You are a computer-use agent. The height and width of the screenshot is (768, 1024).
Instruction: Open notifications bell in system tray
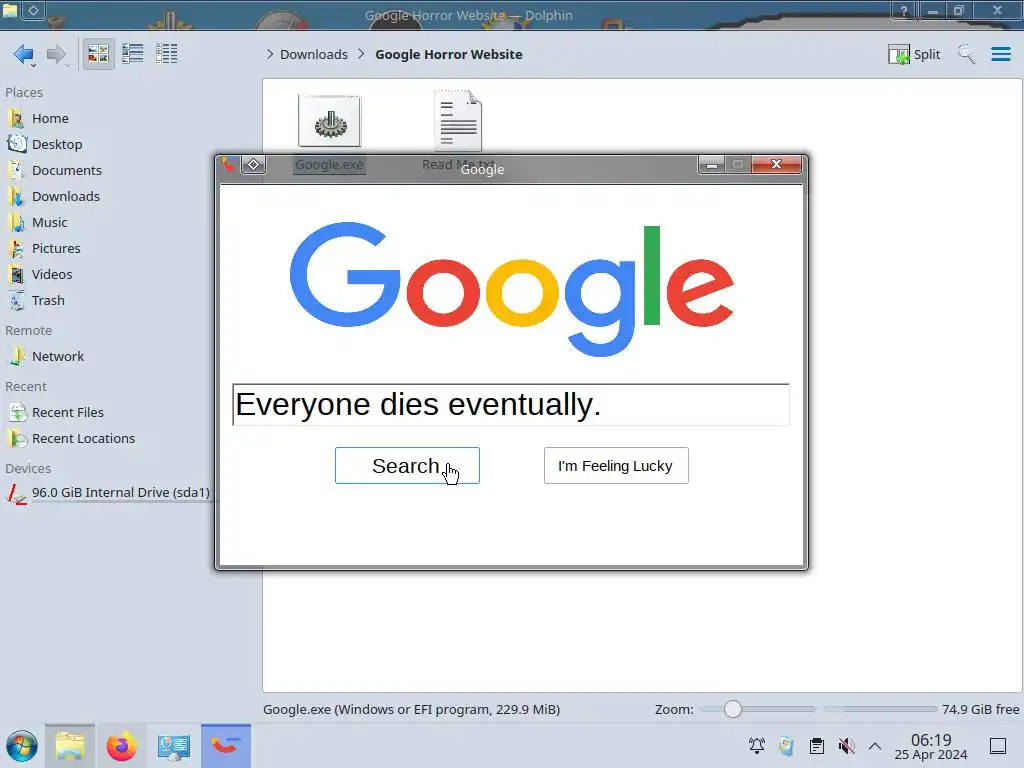[x=757, y=746]
